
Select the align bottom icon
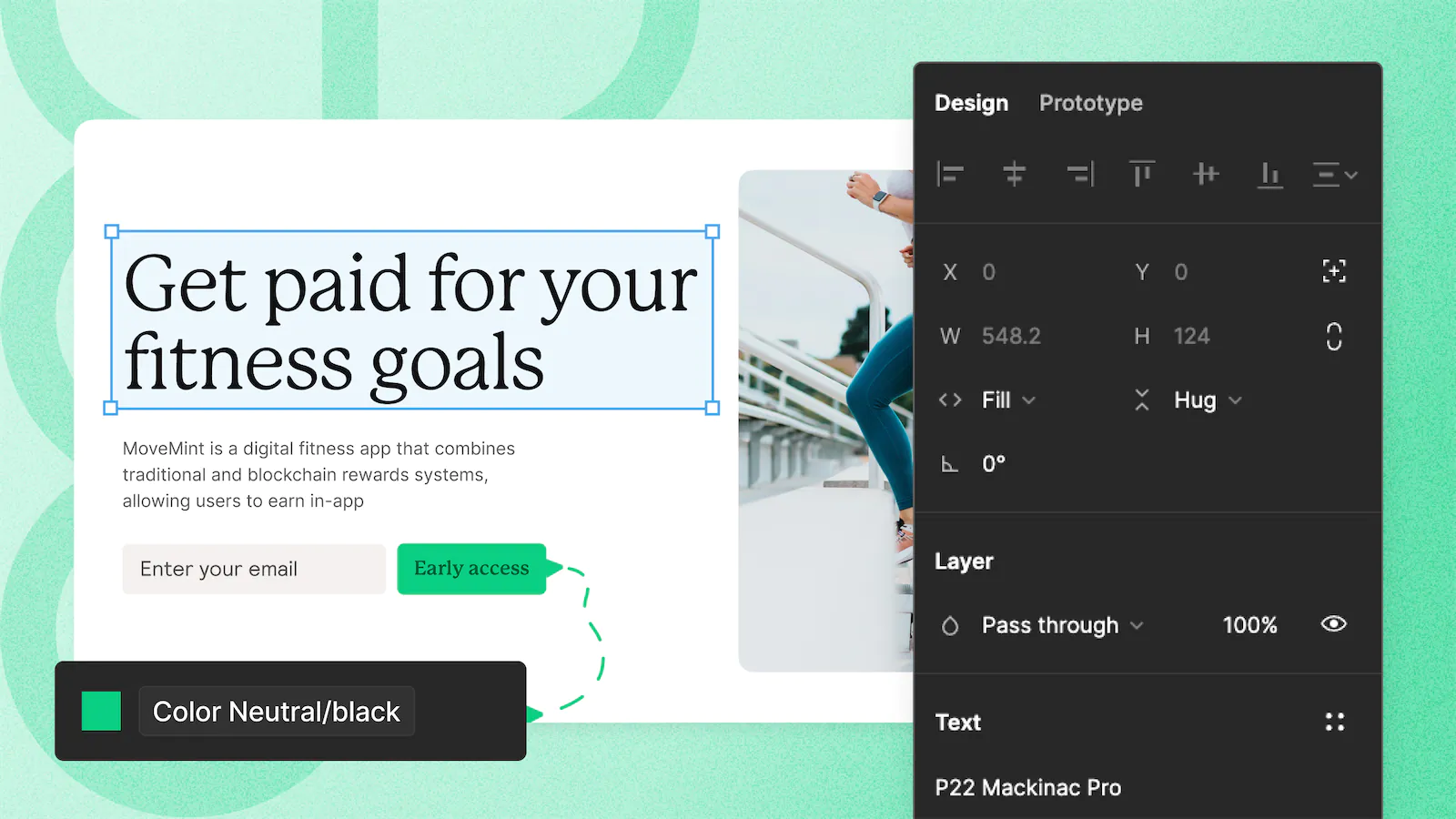(x=1269, y=175)
